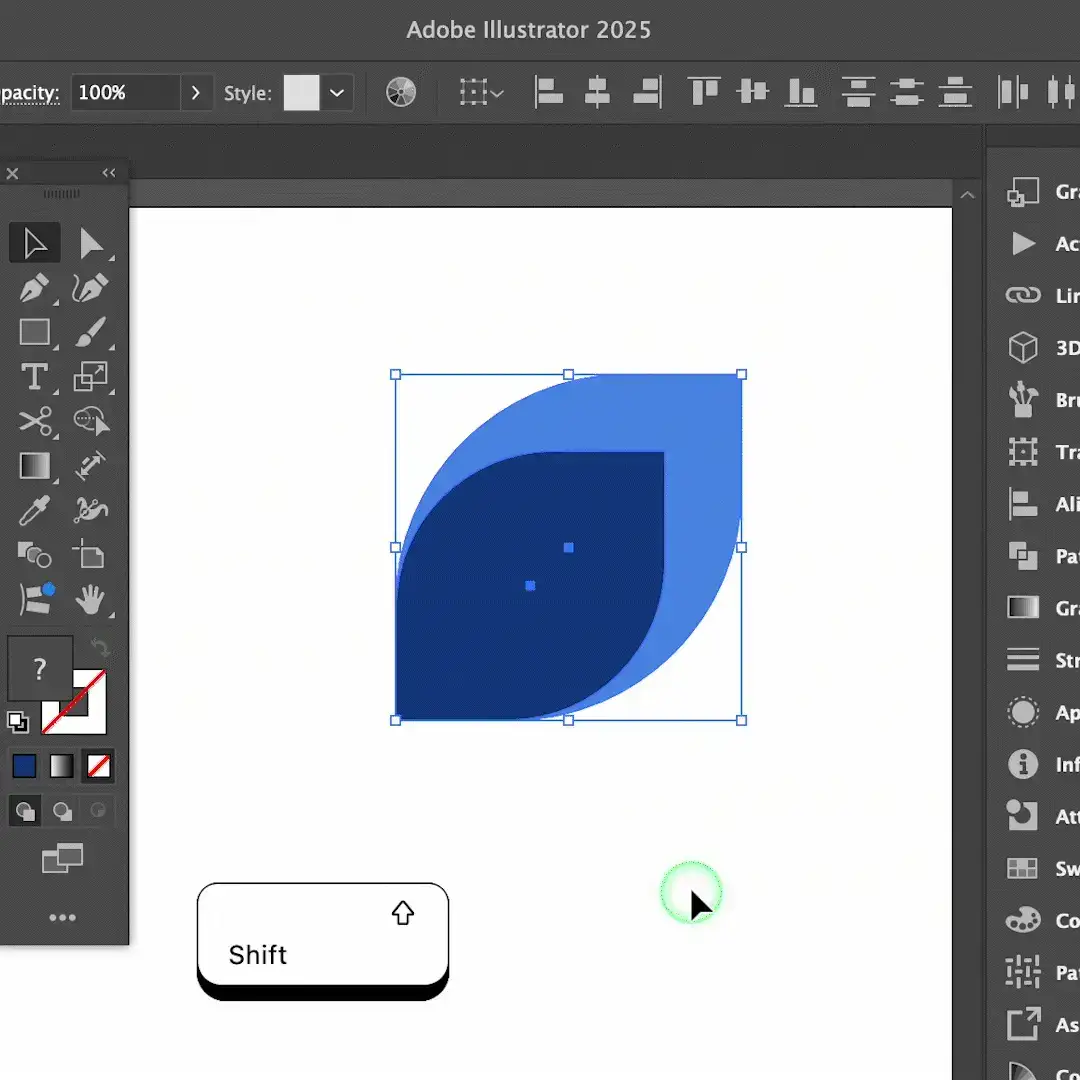Open the Eyedropper tool
Viewport: 1080px width, 1080px height.
click(x=34, y=510)
